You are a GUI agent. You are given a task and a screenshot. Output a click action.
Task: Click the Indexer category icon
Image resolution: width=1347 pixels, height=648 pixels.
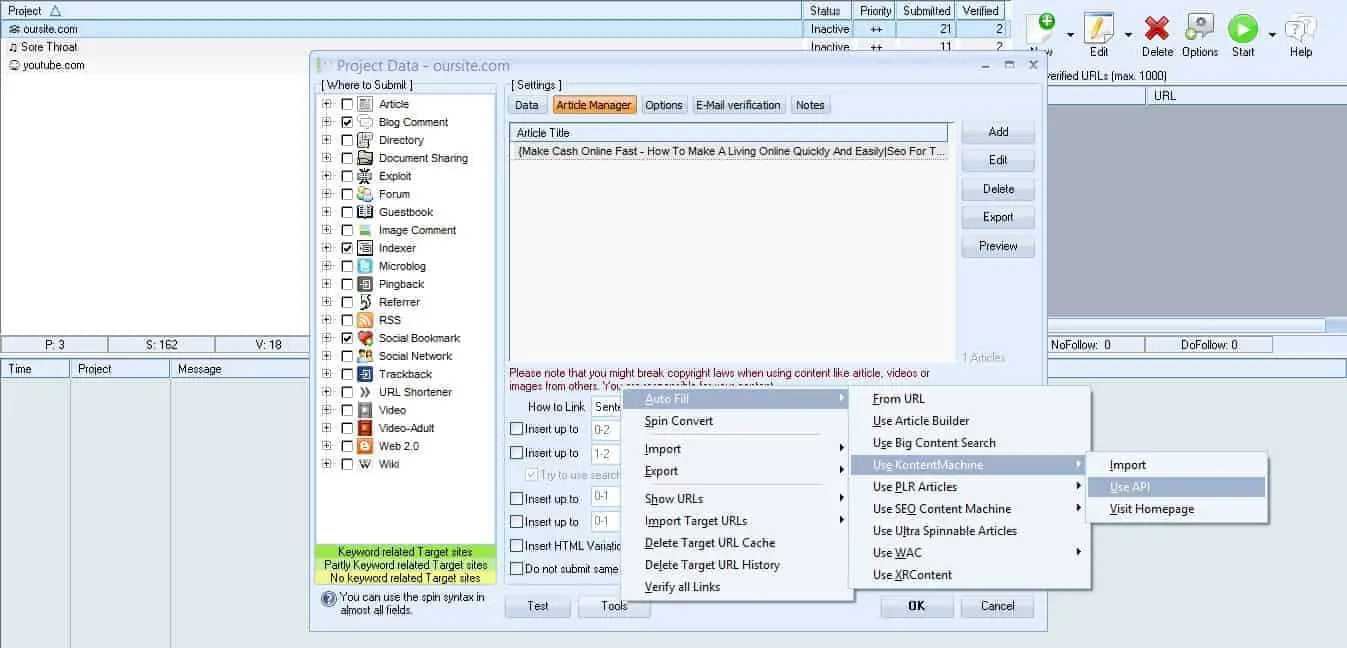pyautogui.click(x=365, y=248)
